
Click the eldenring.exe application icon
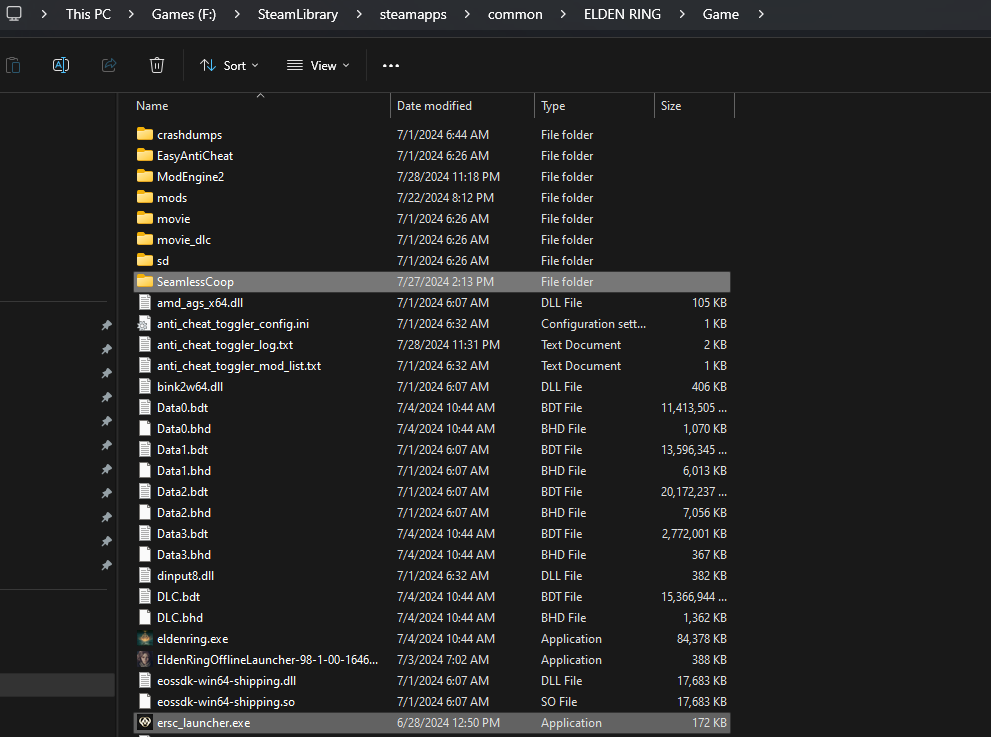click(145, 638)
